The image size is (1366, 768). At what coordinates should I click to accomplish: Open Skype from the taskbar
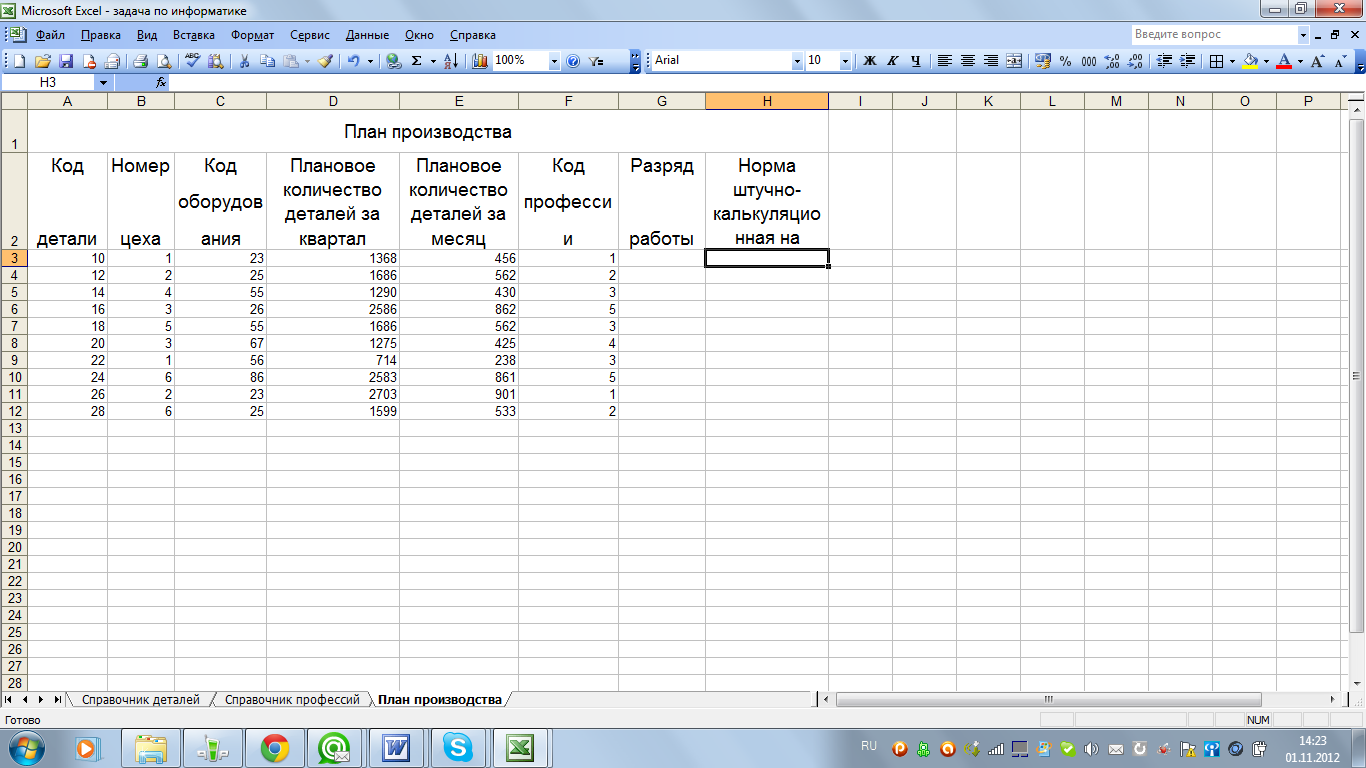pyautogui.click(x=460, y=747)
